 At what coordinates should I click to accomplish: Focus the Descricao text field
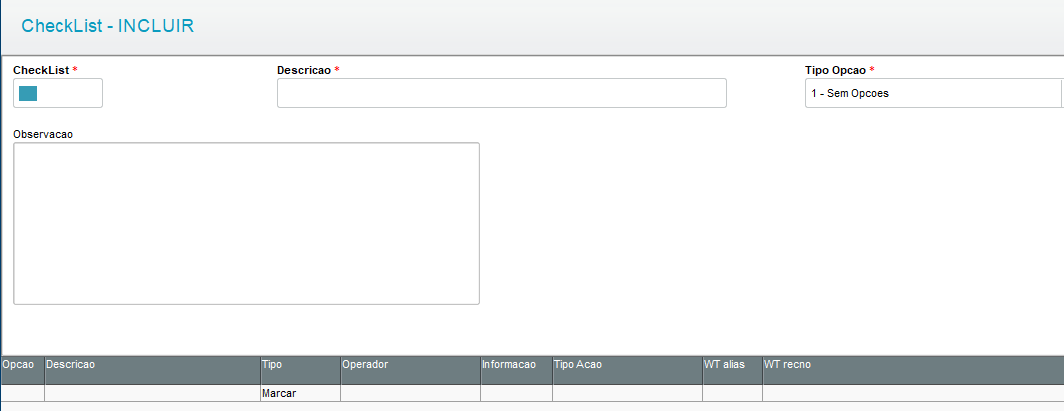pos(501,93)
